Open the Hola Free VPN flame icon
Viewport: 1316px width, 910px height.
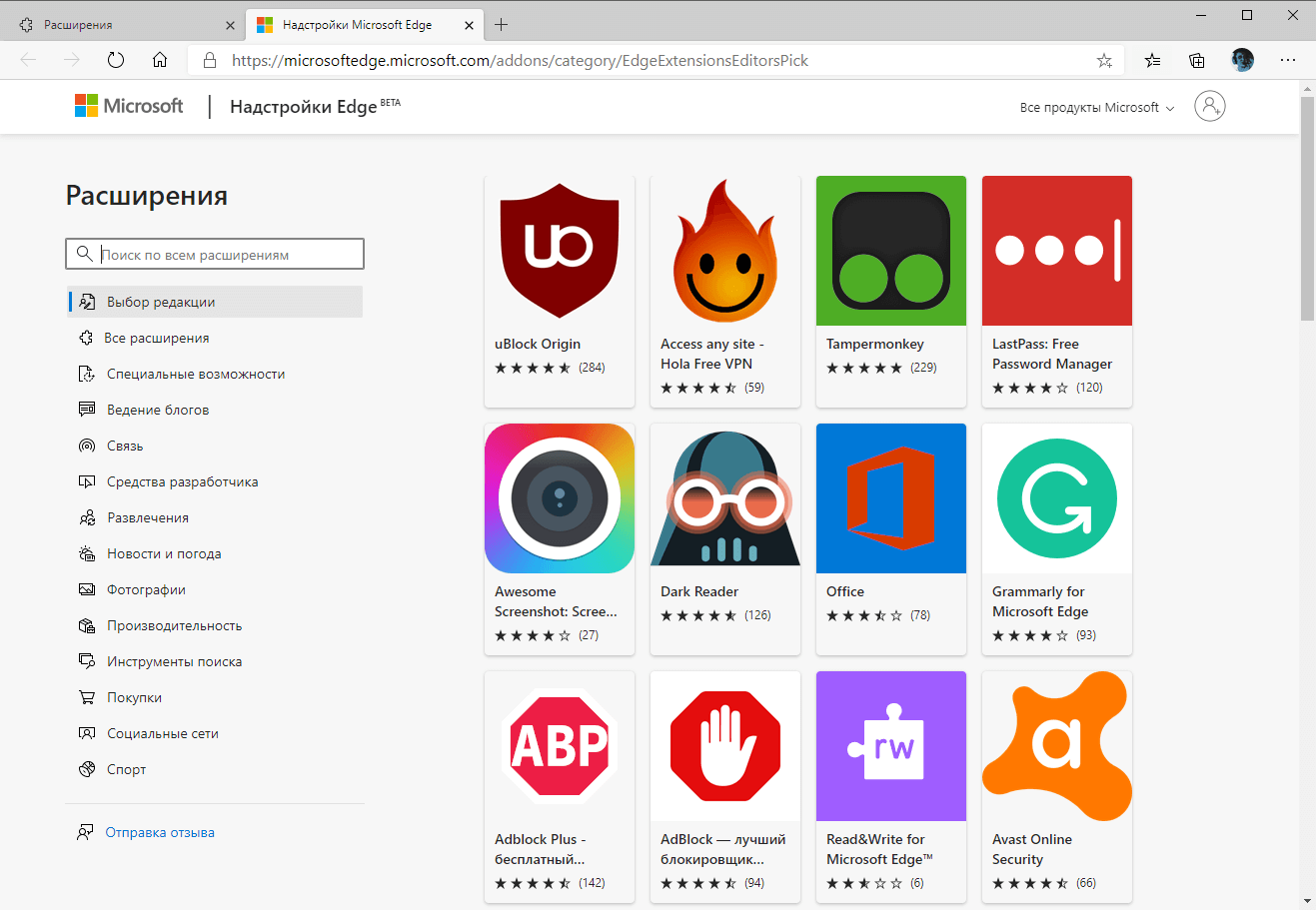point(725,251)
